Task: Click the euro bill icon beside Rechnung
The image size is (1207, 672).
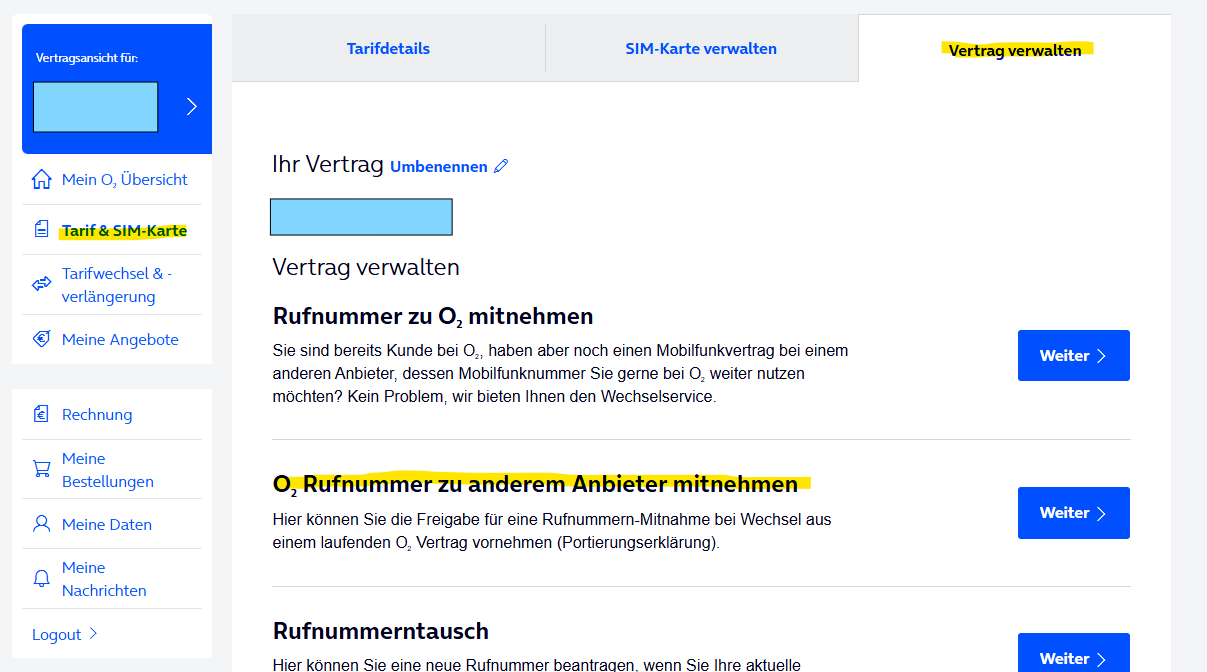Action: (41, 414)
